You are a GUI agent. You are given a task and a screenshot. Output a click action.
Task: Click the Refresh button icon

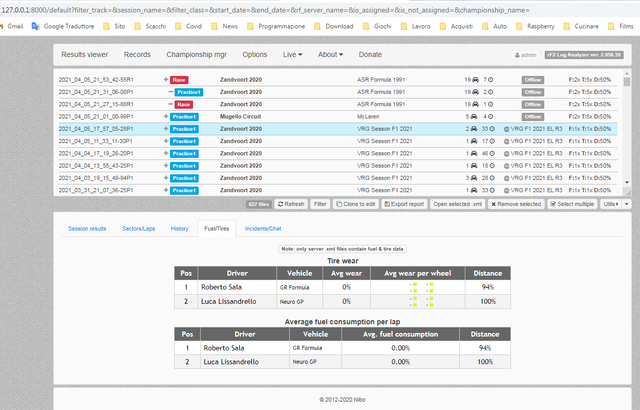[280, 204]
